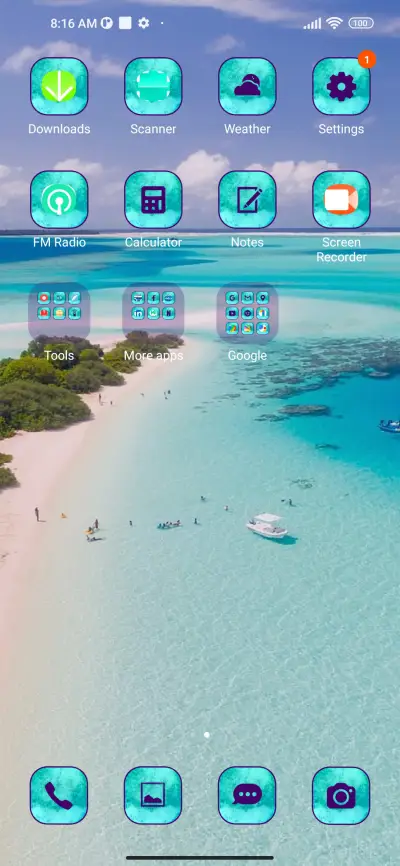
Task: Open the Calculator app
Action: point(153,199)
